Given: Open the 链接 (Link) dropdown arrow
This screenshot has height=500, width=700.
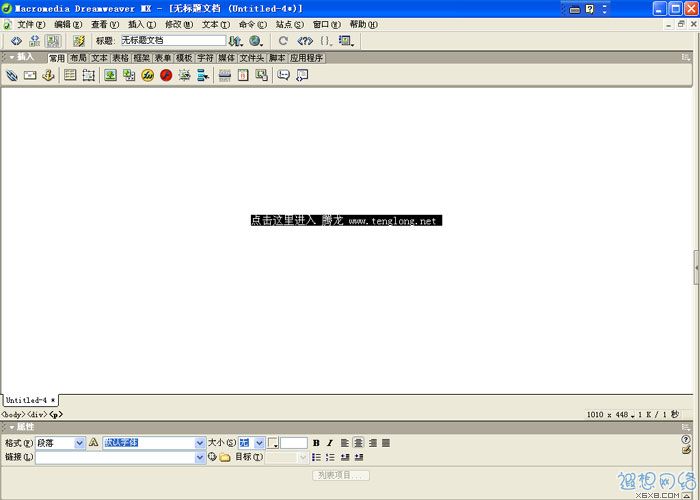Looking at the screenshot, I should [x=200, y=457].
